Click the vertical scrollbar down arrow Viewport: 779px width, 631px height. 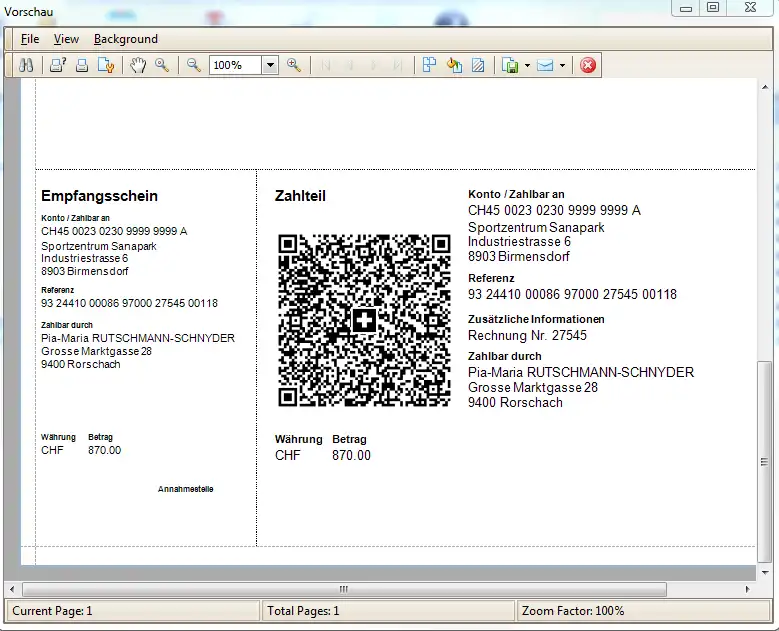(765, 572)
